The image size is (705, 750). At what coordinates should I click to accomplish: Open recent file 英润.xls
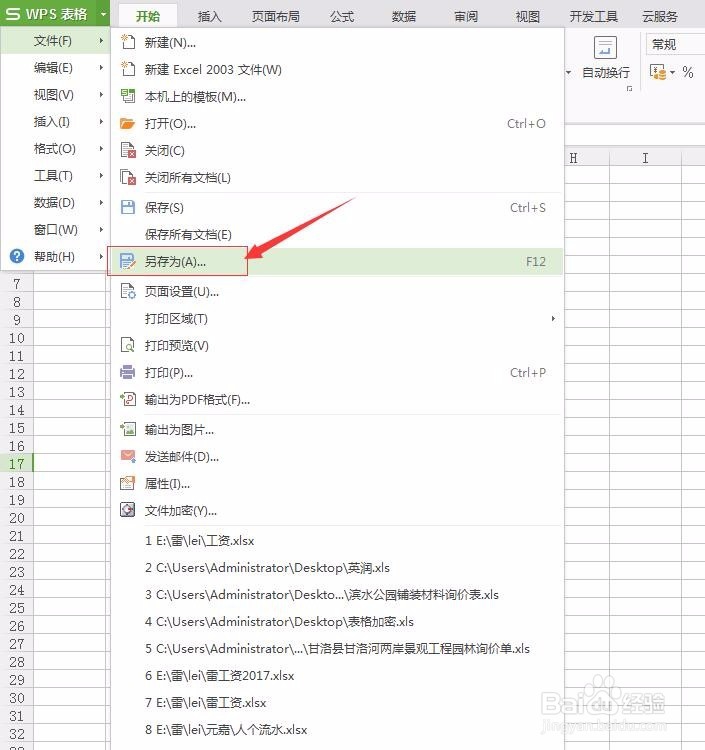click(x=337, y=567)
